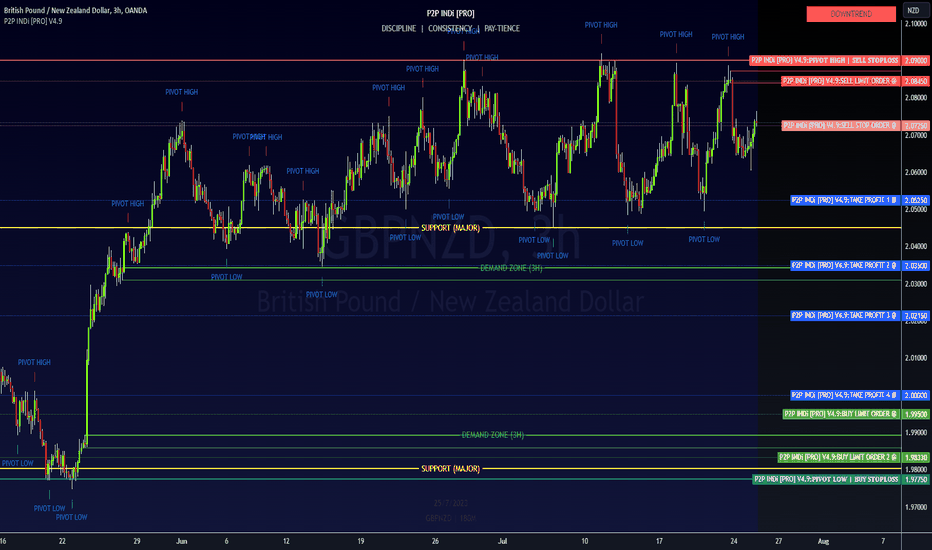Click the green 1.99500 price tag
The image size is (932, 550).
(916, 414)
